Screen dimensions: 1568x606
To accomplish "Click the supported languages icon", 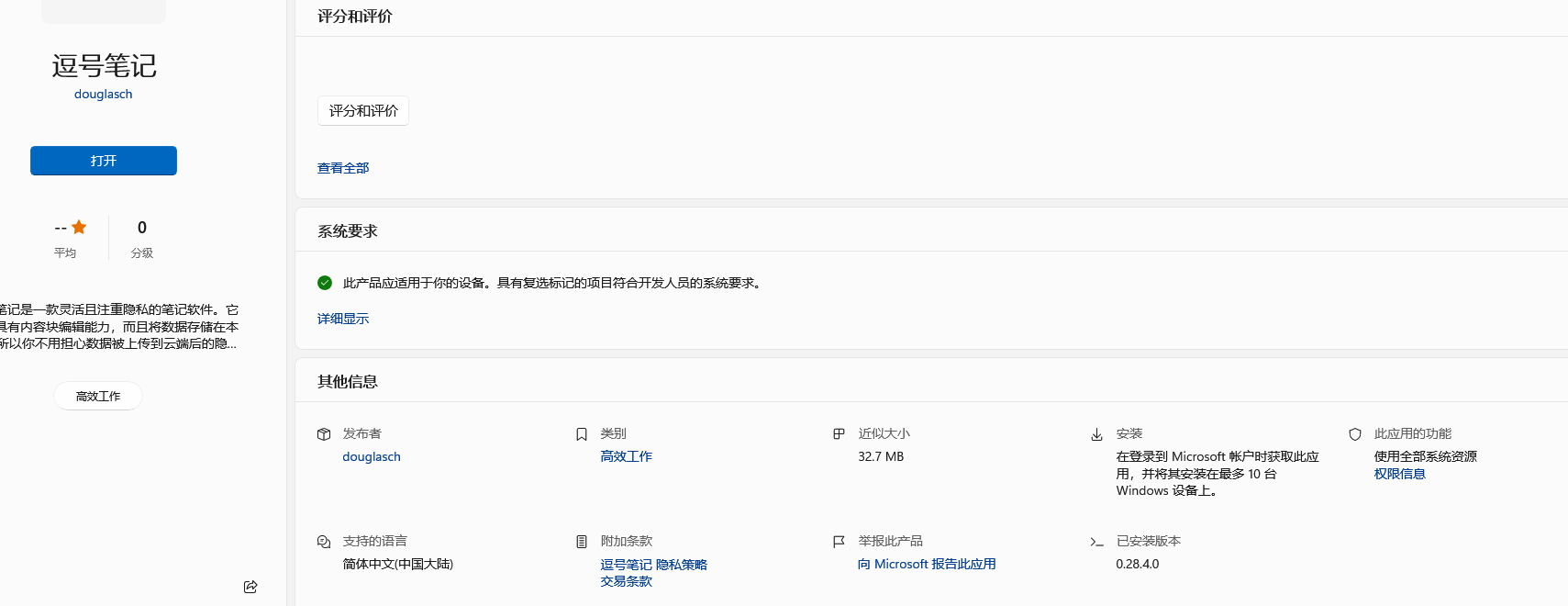I will click(324, 542).
